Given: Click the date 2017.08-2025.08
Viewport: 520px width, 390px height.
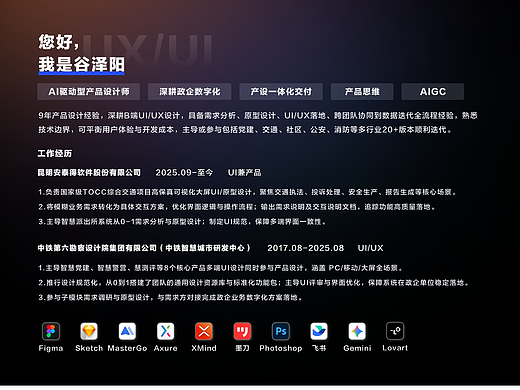Looking at the screenshot, I should click(x=306, y=248).
